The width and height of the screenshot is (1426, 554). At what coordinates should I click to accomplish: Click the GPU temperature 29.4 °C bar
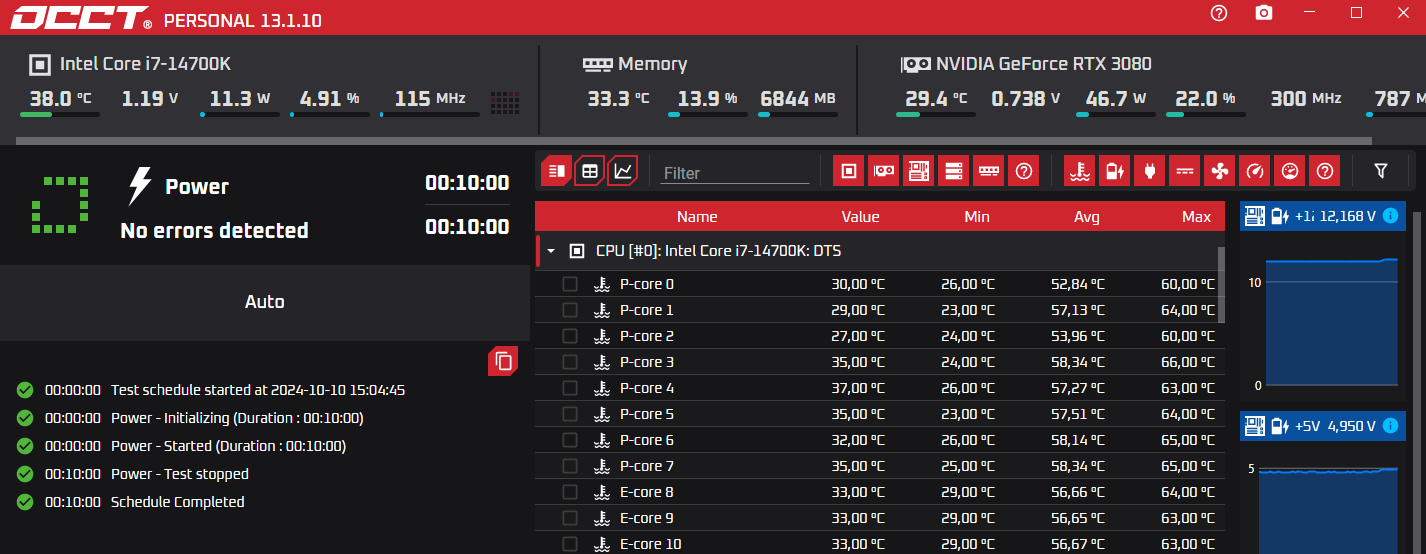coord(935,115)
